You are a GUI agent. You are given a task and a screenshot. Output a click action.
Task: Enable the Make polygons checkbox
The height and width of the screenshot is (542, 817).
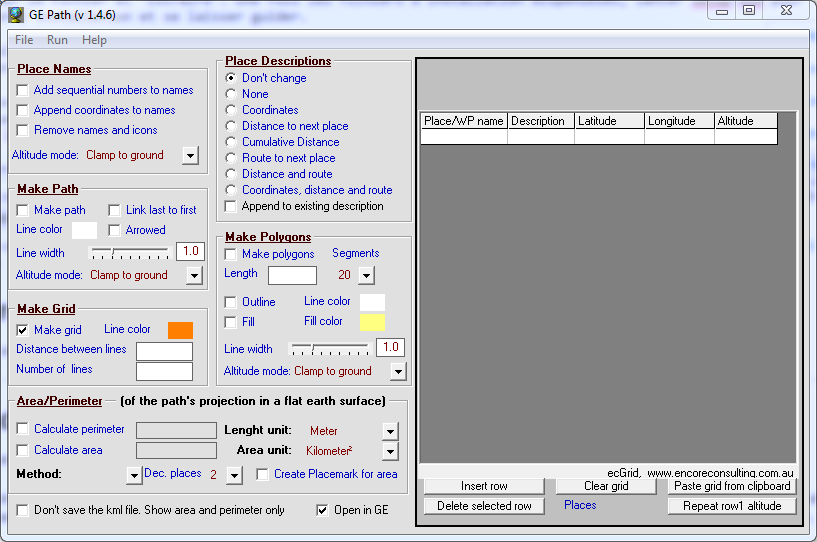230,254
